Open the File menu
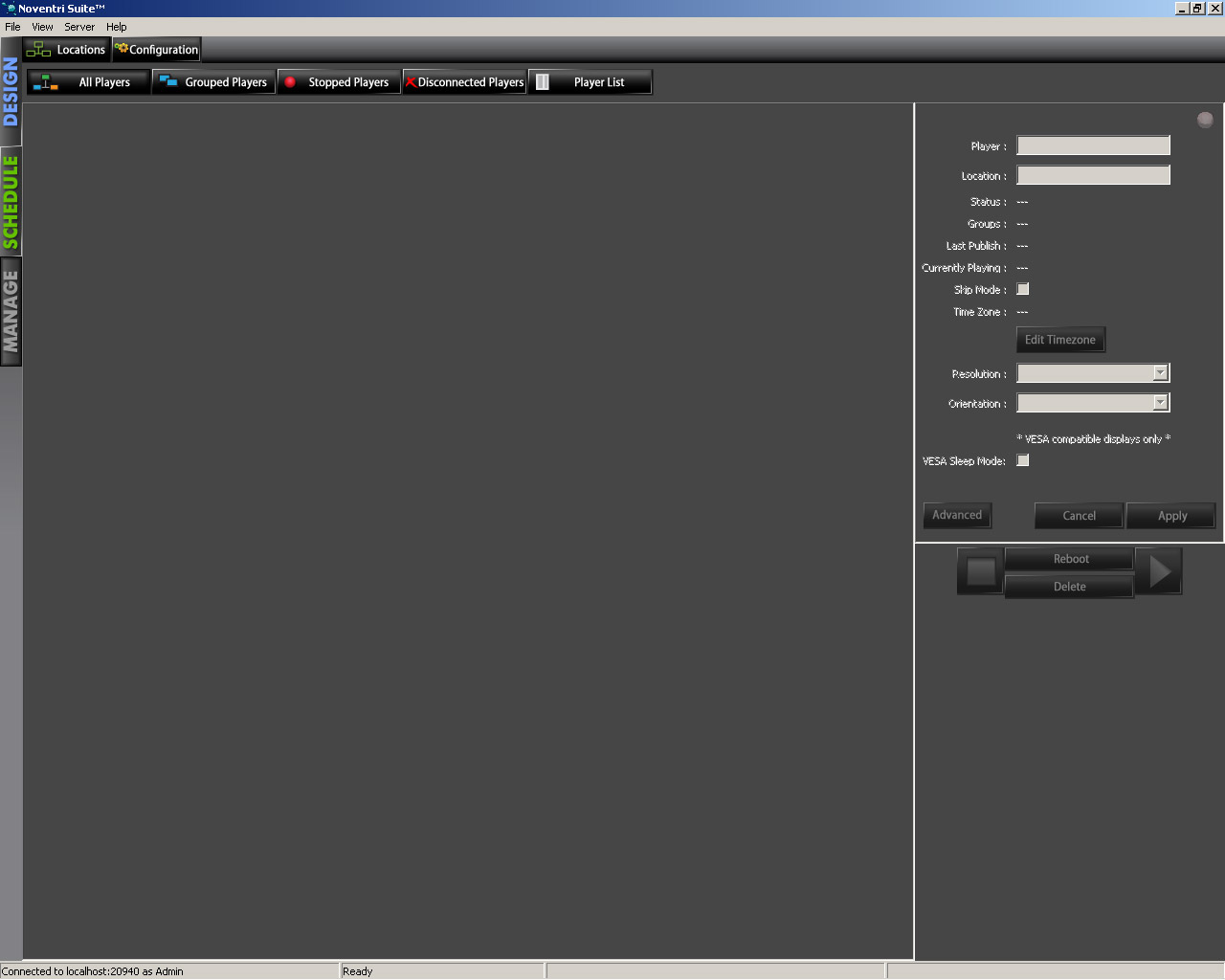The width and height of the screenshot is (1225, 980). 12,27
